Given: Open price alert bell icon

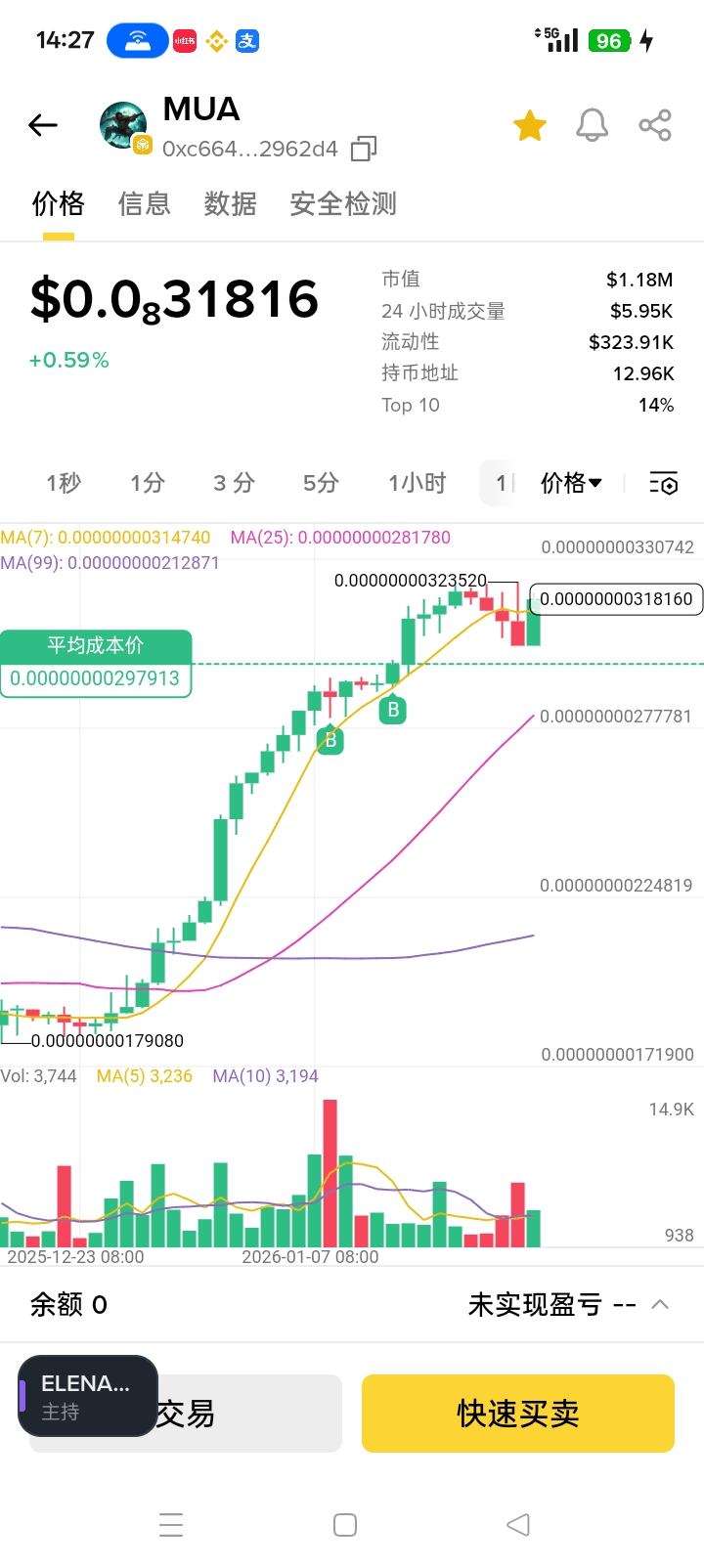Looking at the screenshot, I should [x=592, y=126].
